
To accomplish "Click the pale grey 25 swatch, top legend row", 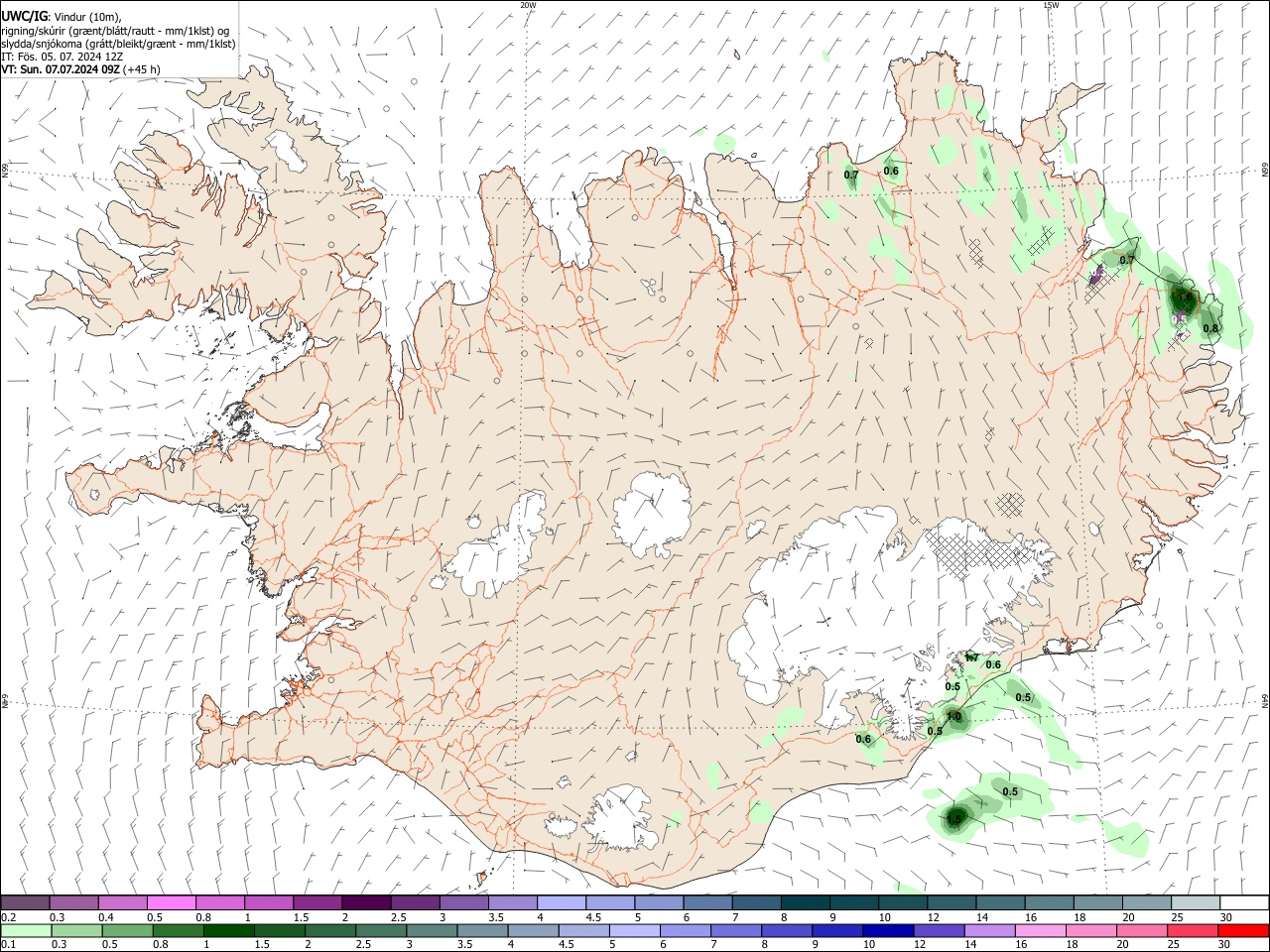I will pos(1197,902).
